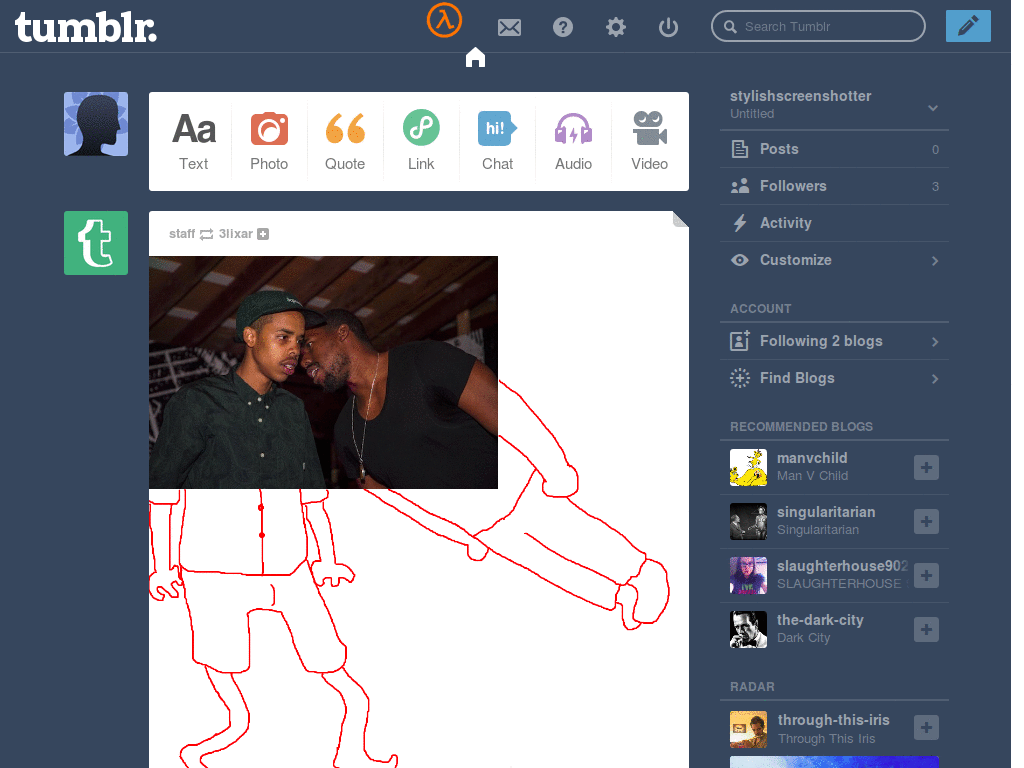
Task: Open the 3lixar blog link
Action: click(x=235, y=234)
